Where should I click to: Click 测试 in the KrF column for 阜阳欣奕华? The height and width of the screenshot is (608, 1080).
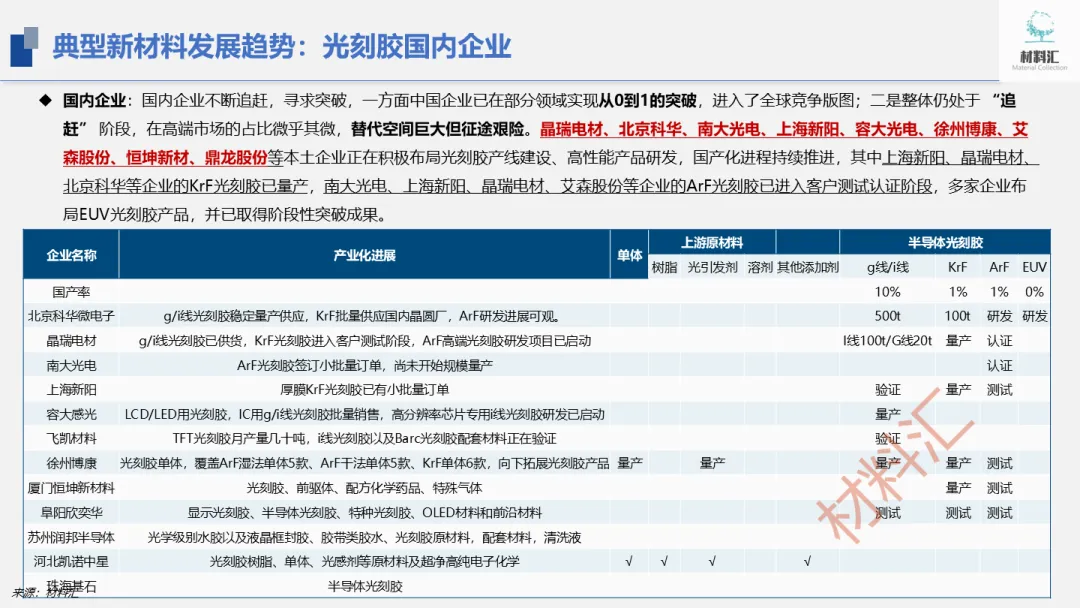point(957,513)
